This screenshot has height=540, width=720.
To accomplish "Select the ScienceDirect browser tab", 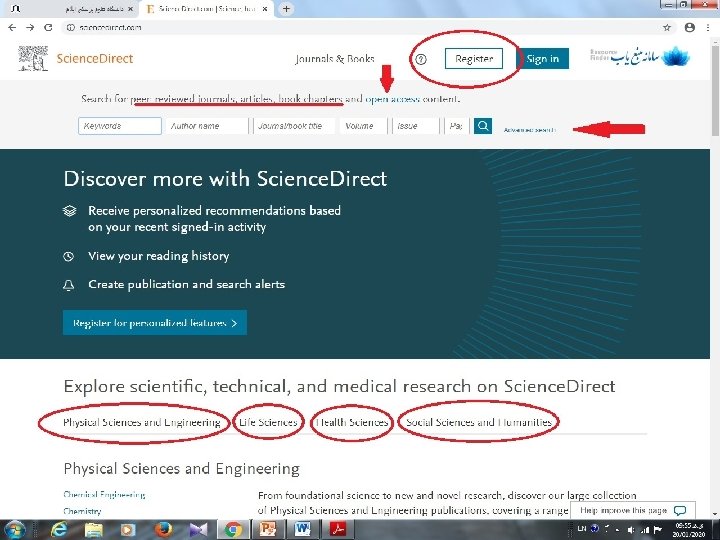I will (207, 9).
